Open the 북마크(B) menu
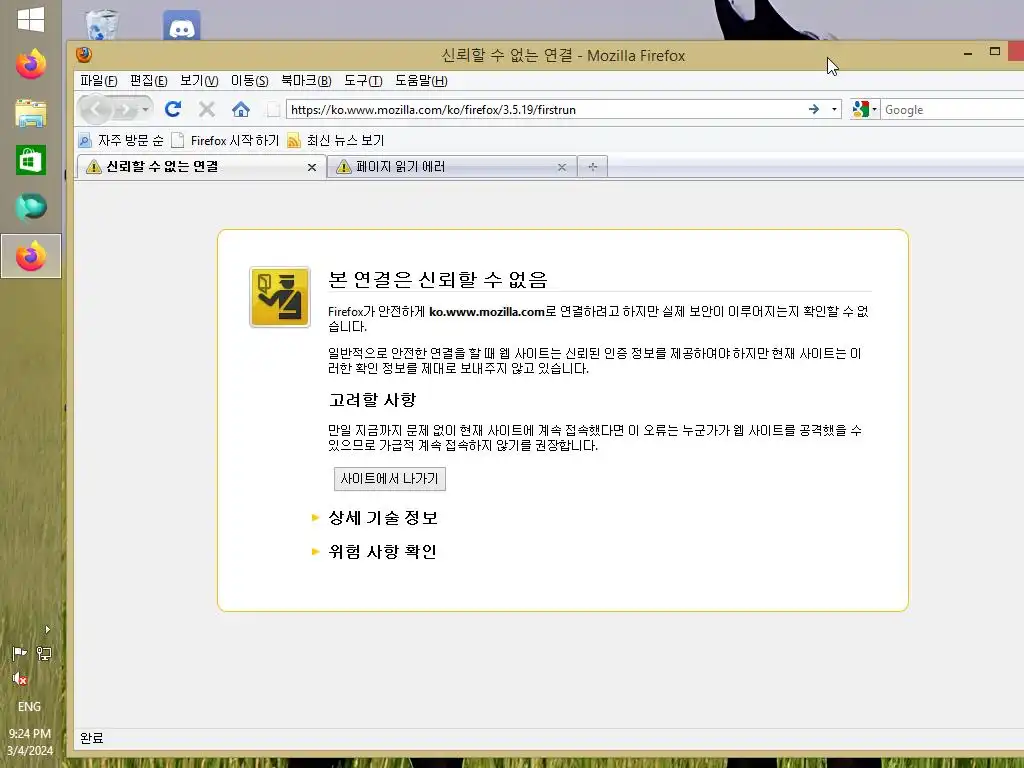 tap(306, 80)
